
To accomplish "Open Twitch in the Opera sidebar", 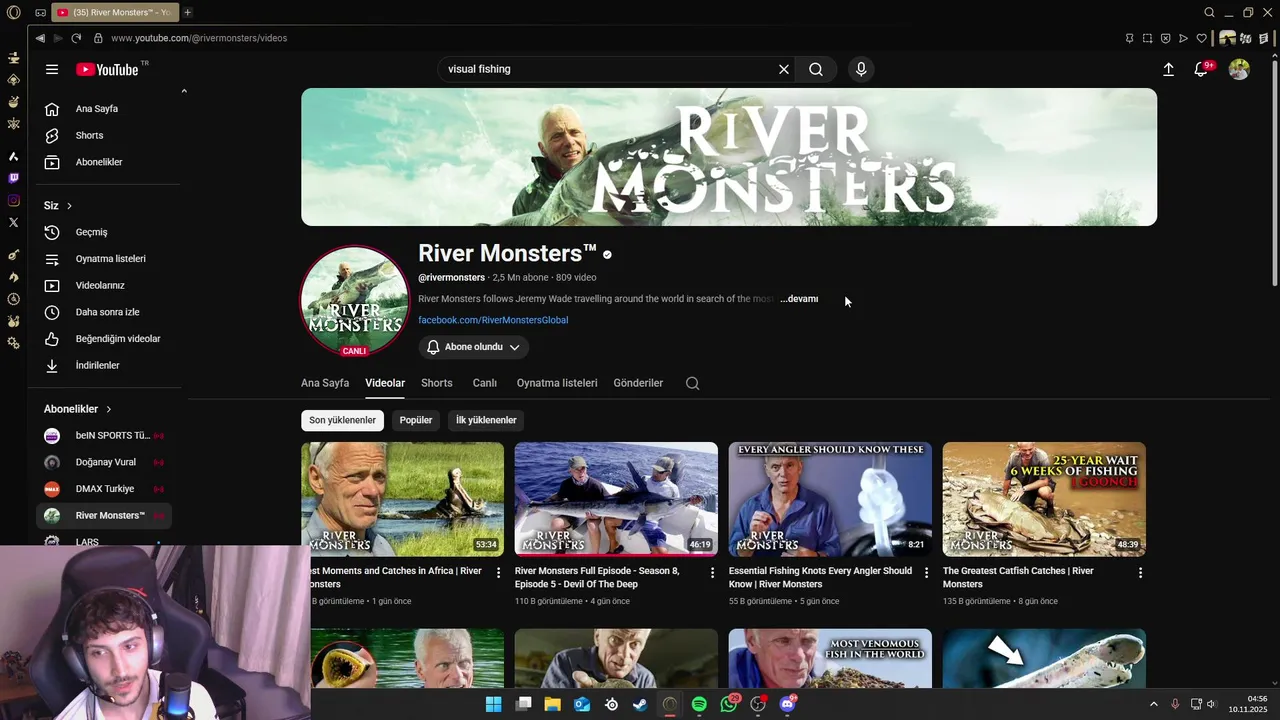I will [x=14, y=178].
